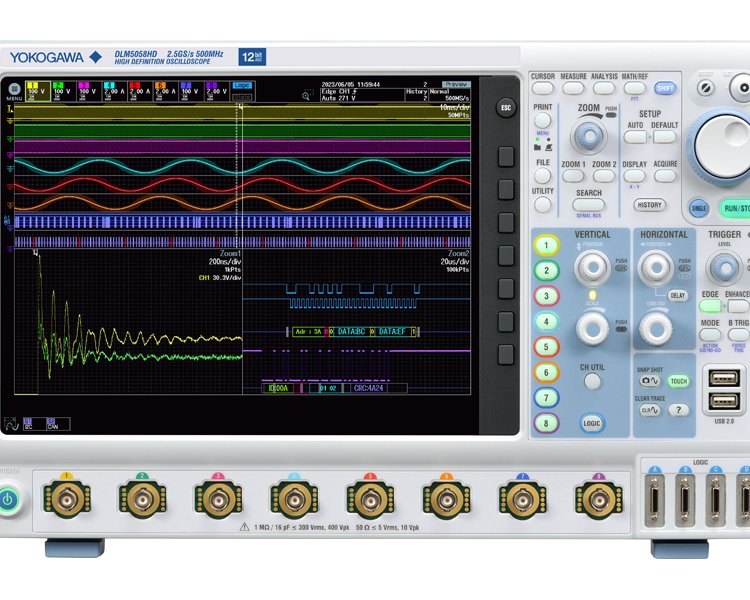Toggle the TOUCH screen button
Image resolution: width=750 pixels, height=600 pixels.
click(679, 381)
